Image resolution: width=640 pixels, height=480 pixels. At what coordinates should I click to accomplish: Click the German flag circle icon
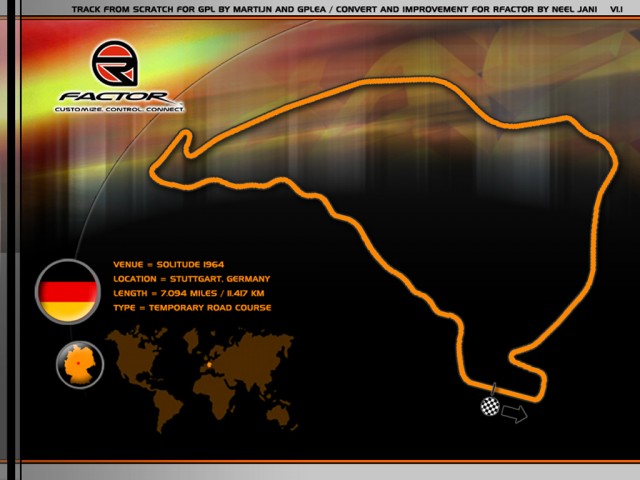click(x=68, y=292)
